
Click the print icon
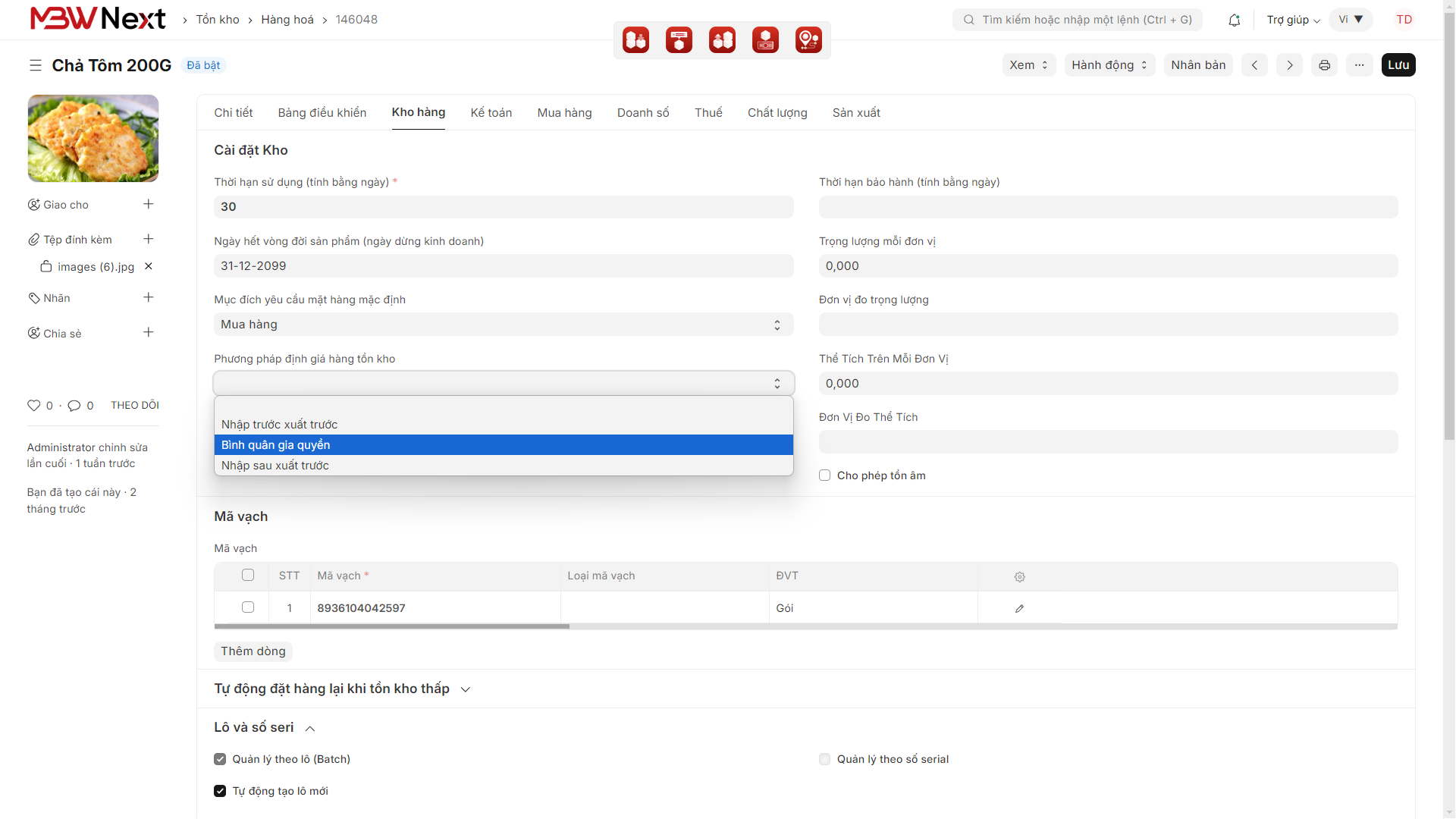point(1324,65)
